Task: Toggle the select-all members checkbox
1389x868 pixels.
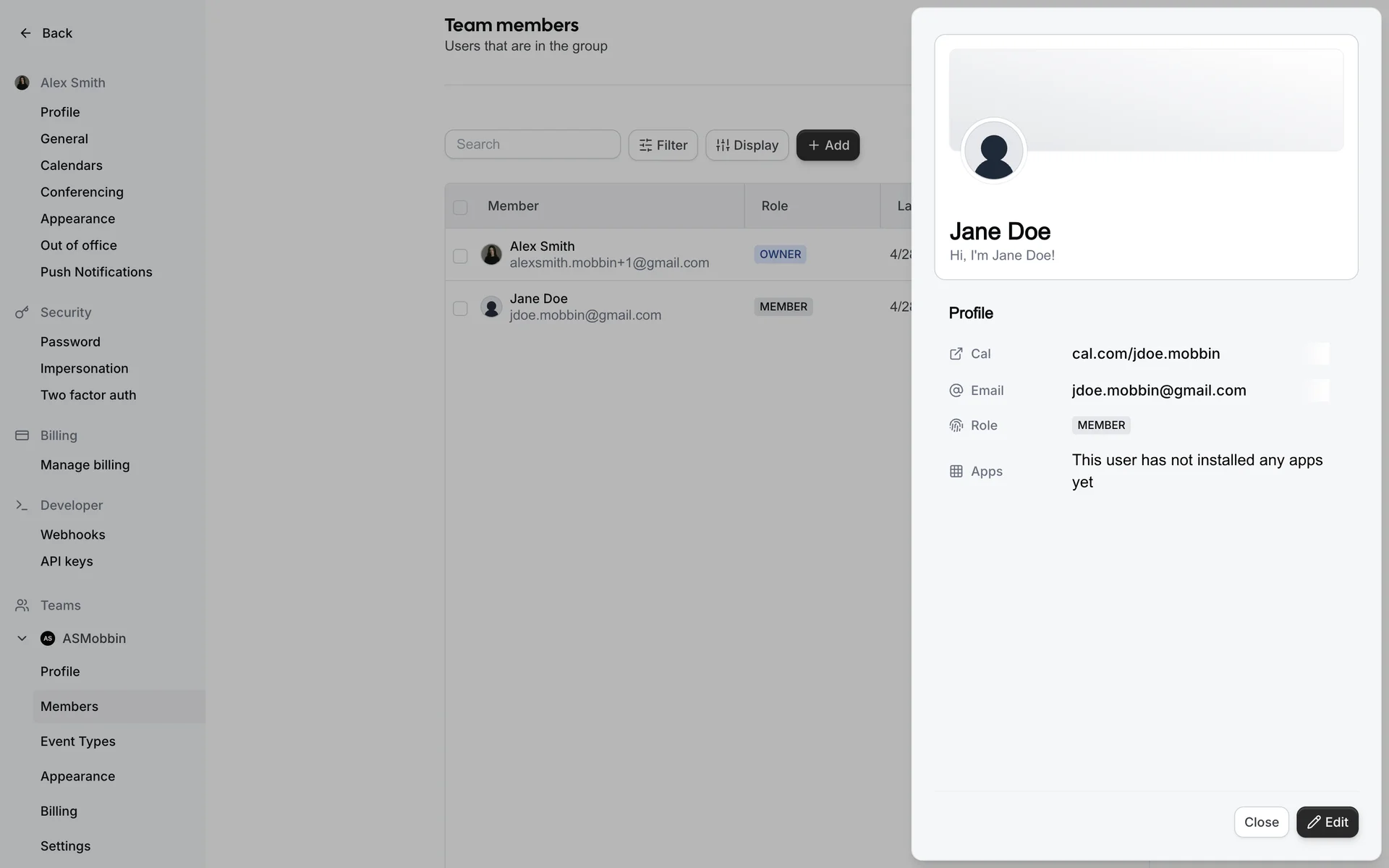Action: tap(460, 208)
